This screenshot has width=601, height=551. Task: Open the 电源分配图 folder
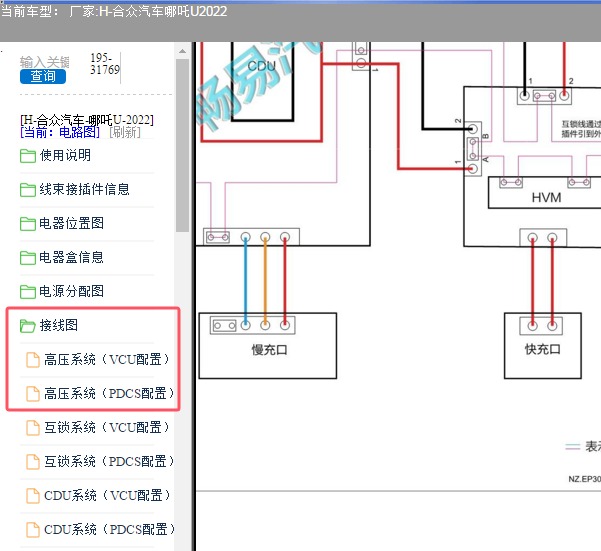[72, 291]
